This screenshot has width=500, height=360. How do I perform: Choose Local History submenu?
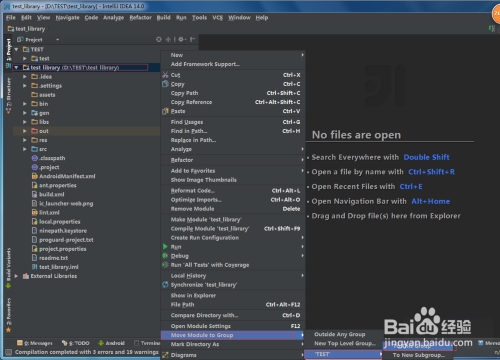coord(233,276)
